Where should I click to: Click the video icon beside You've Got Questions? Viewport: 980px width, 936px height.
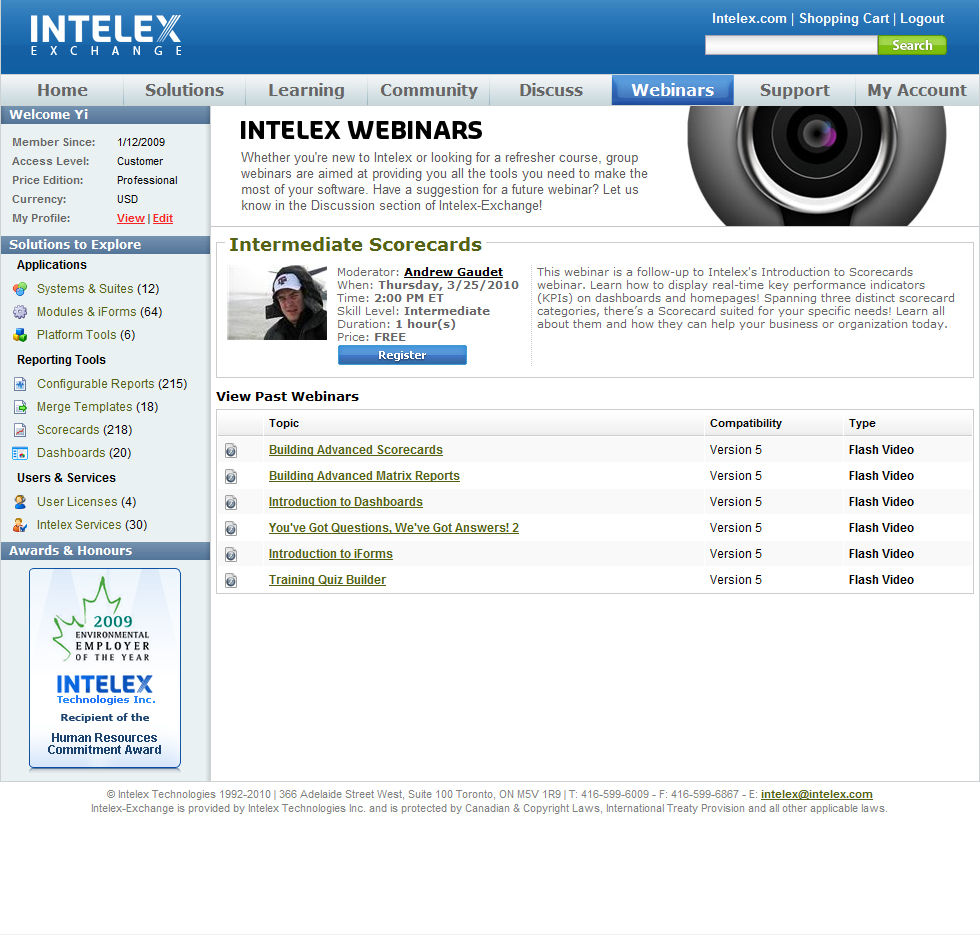[x=231, y=529]
